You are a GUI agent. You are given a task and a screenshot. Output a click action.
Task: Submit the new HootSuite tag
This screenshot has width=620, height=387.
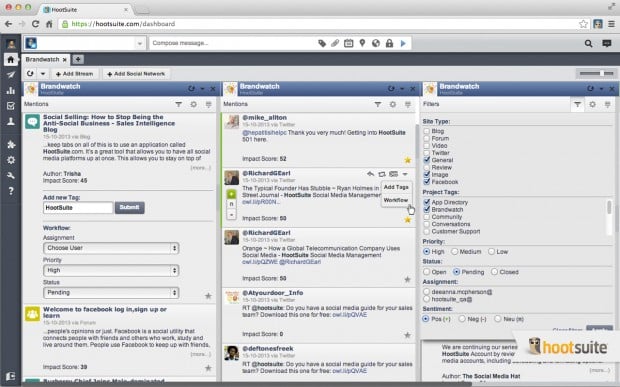pos(129,208)
